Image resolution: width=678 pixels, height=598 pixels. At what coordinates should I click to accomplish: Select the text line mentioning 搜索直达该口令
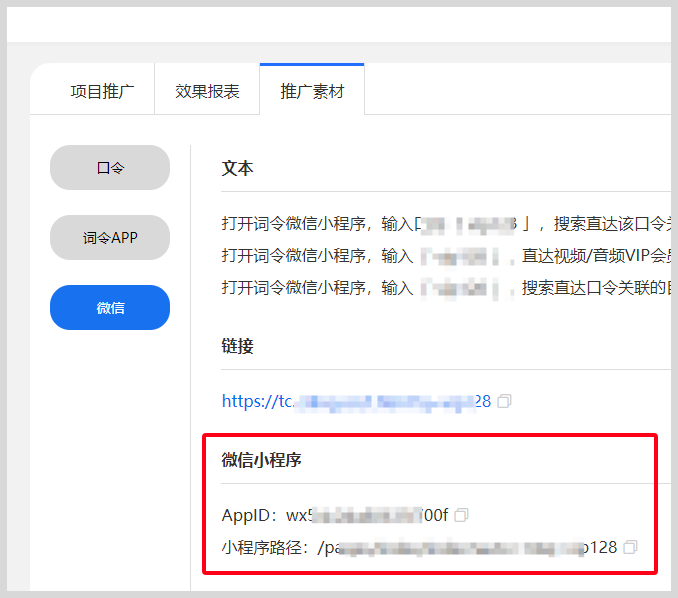[x=446, y=224]
